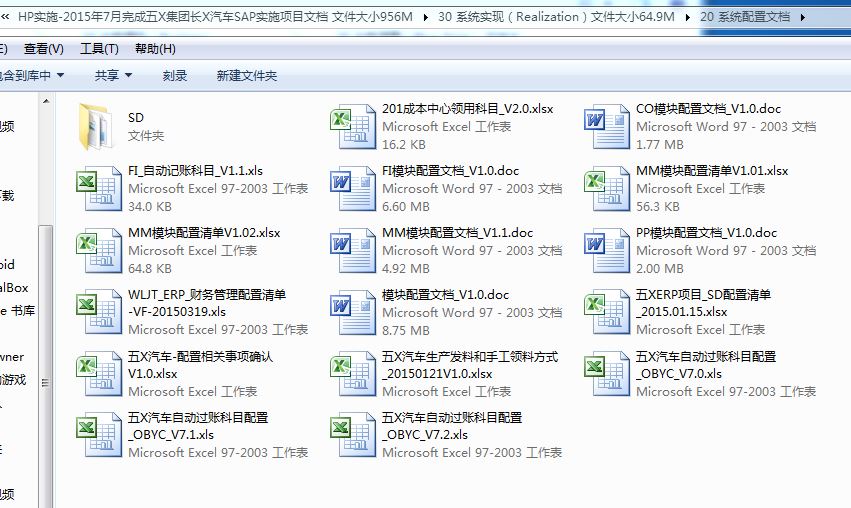Click the 6.60 MB size text
851x508 pixels.
pos(406,207)
